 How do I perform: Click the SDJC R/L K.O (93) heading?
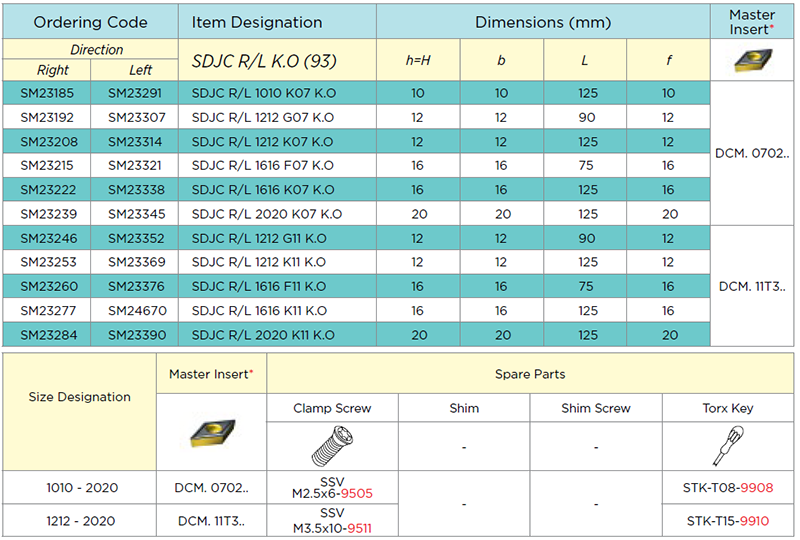point(264,61)
